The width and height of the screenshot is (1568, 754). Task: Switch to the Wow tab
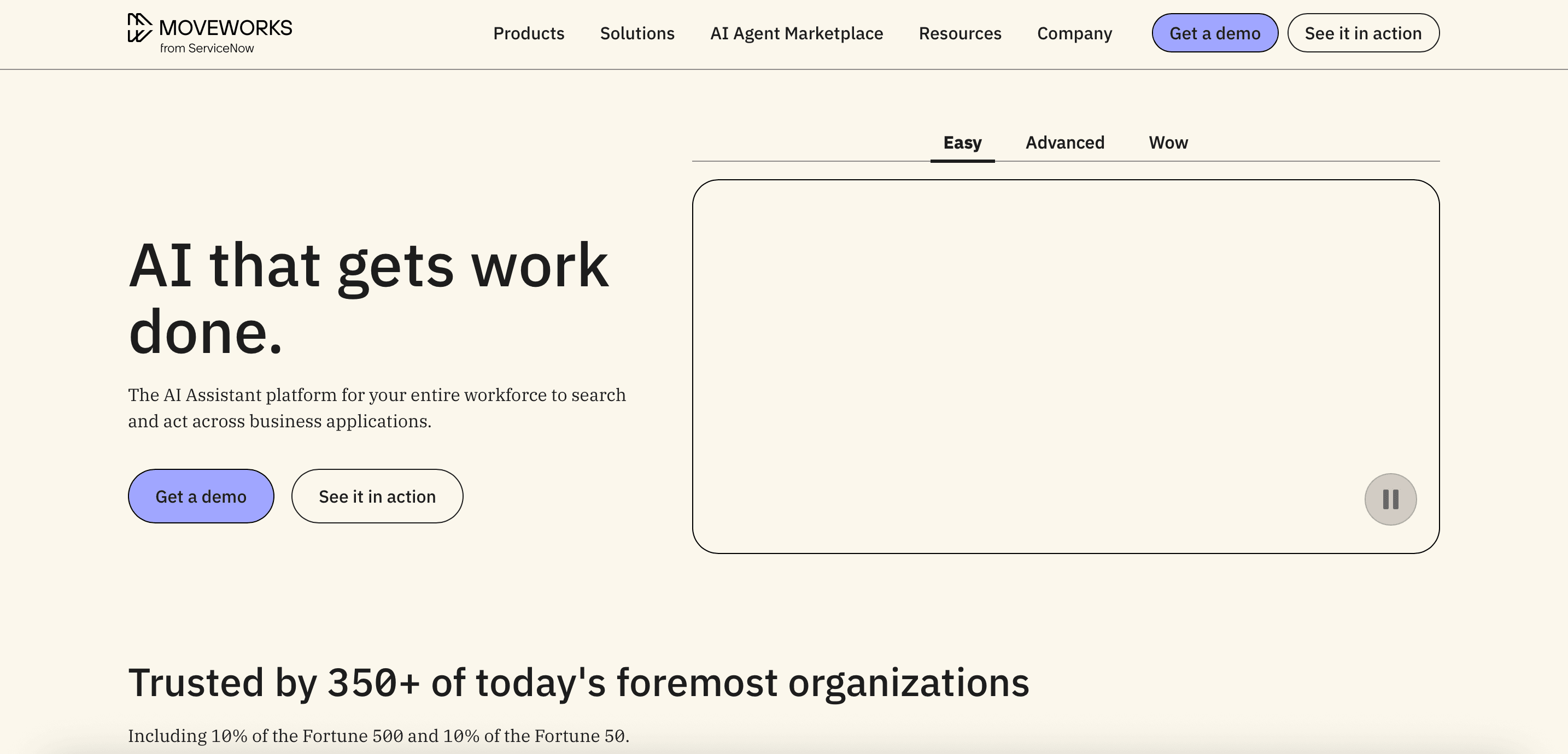point(1168,143)
